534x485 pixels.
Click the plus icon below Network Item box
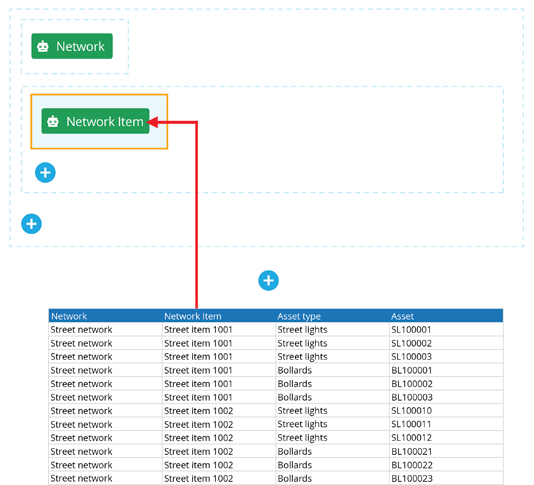45,173
